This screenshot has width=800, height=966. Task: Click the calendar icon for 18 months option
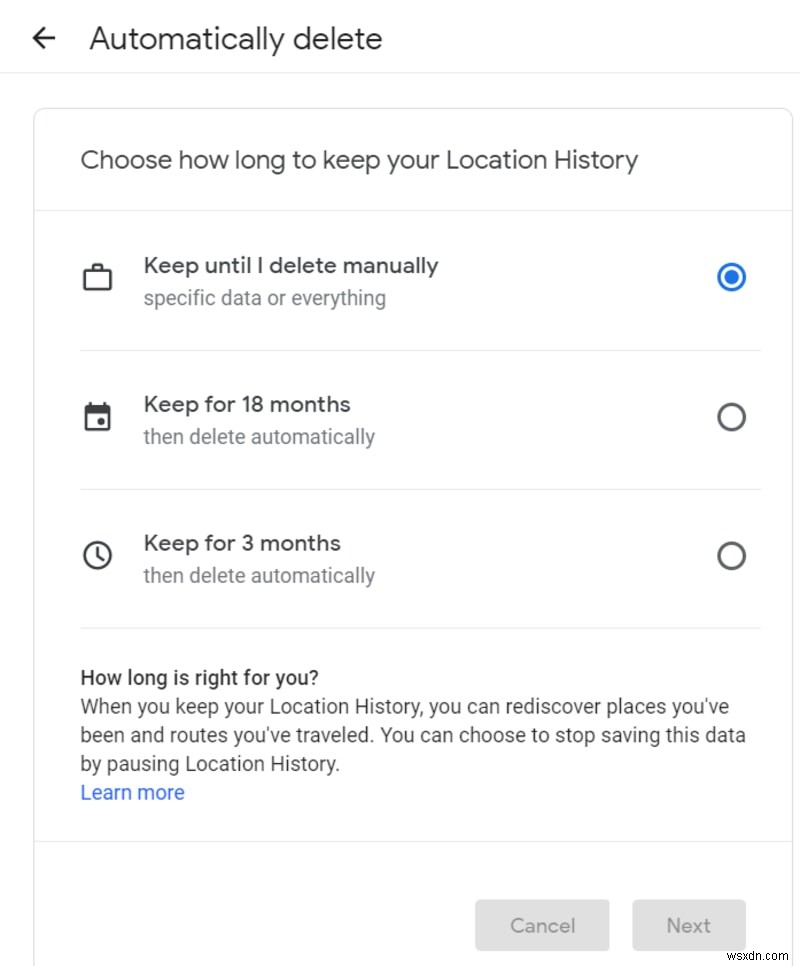click(97, 416)
